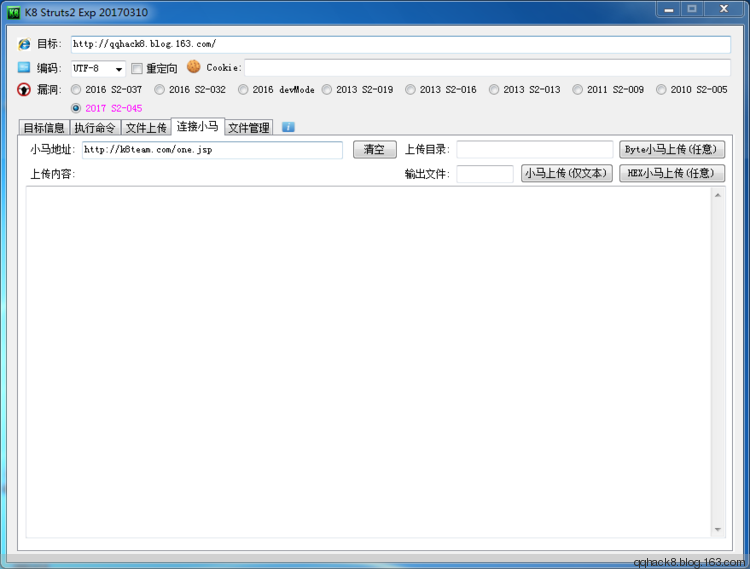Click the HEX小马上传(任意) button
Image resolution: width=750 pixels, height=569 pixels.
point(672,173)
